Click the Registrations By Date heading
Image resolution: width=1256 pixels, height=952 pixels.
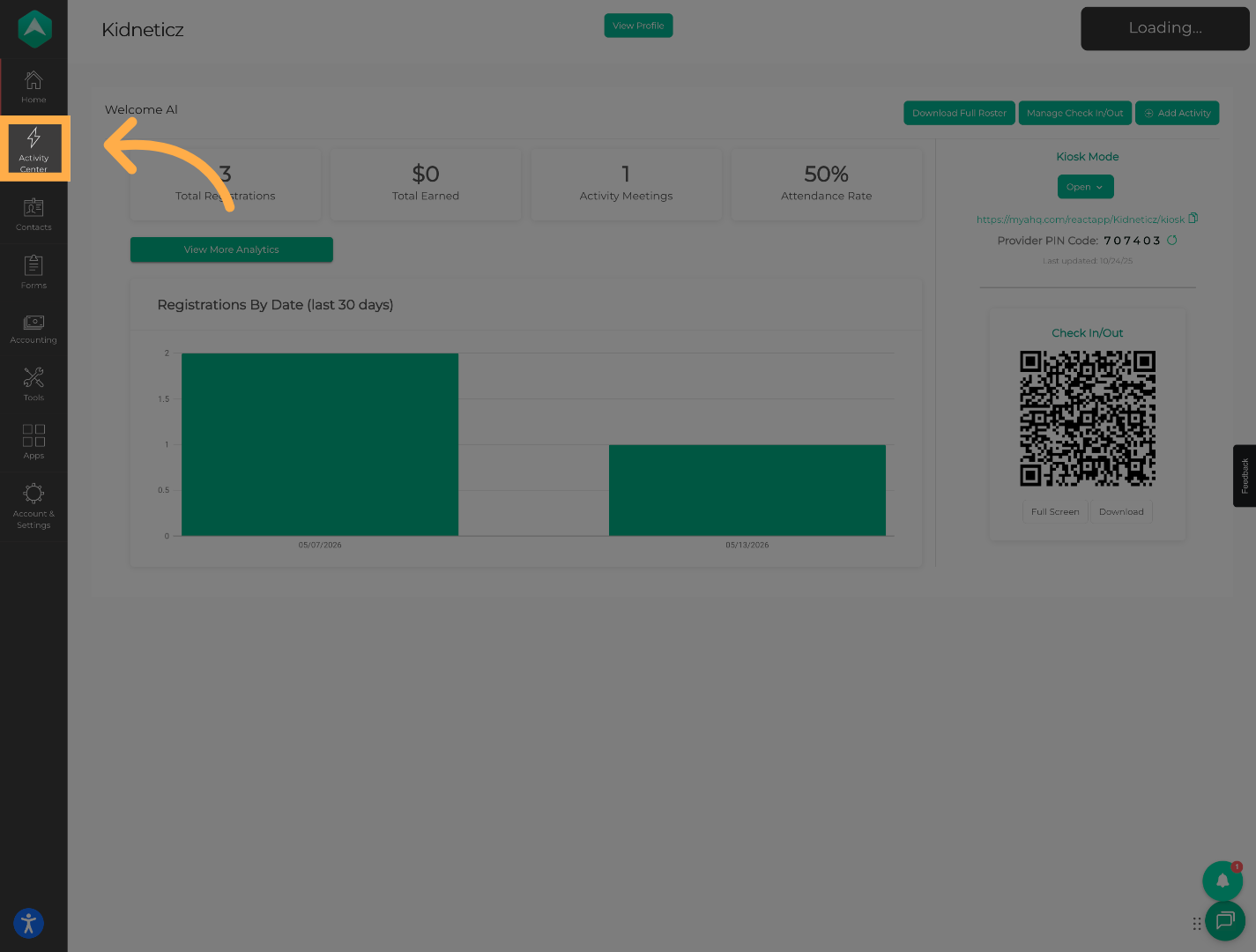(x=275, y=305)
